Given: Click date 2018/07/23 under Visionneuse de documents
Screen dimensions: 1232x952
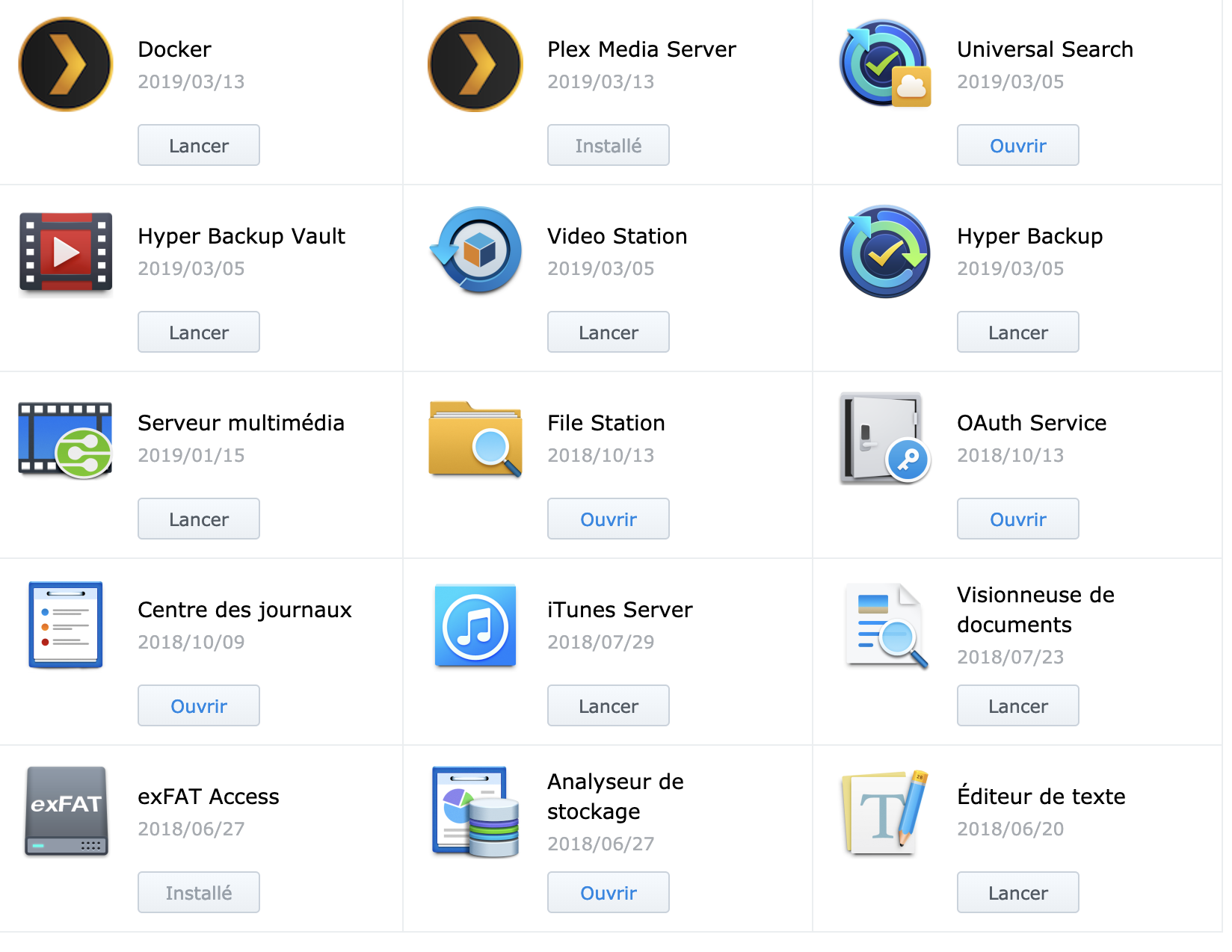Looking at the screenshot, I should pos(1010,657).
